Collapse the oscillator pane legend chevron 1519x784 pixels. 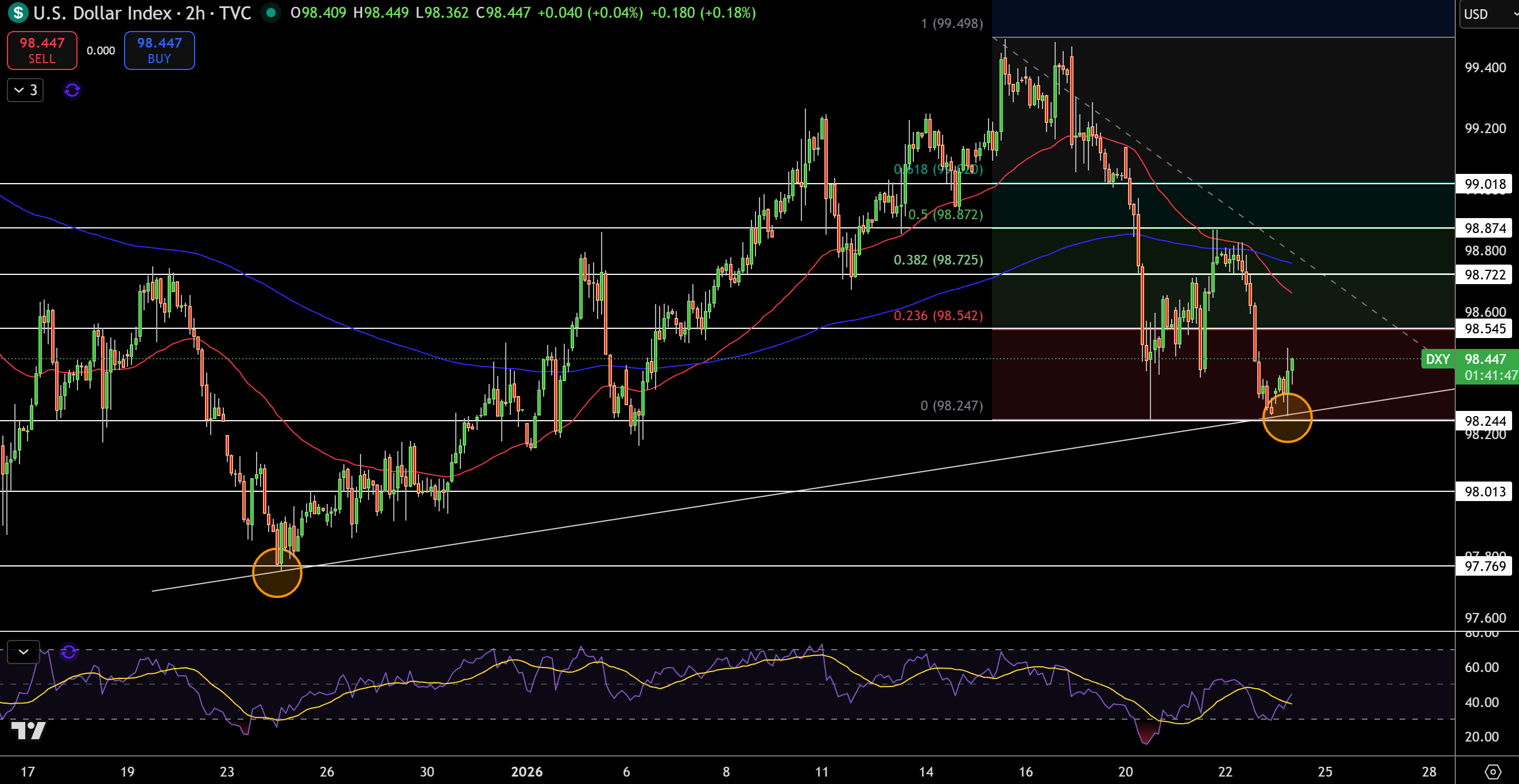[23, 652]
